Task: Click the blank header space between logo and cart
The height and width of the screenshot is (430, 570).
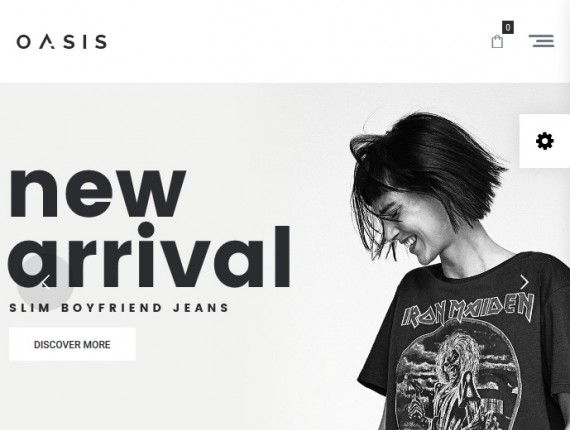Action: tap(298, 41)
